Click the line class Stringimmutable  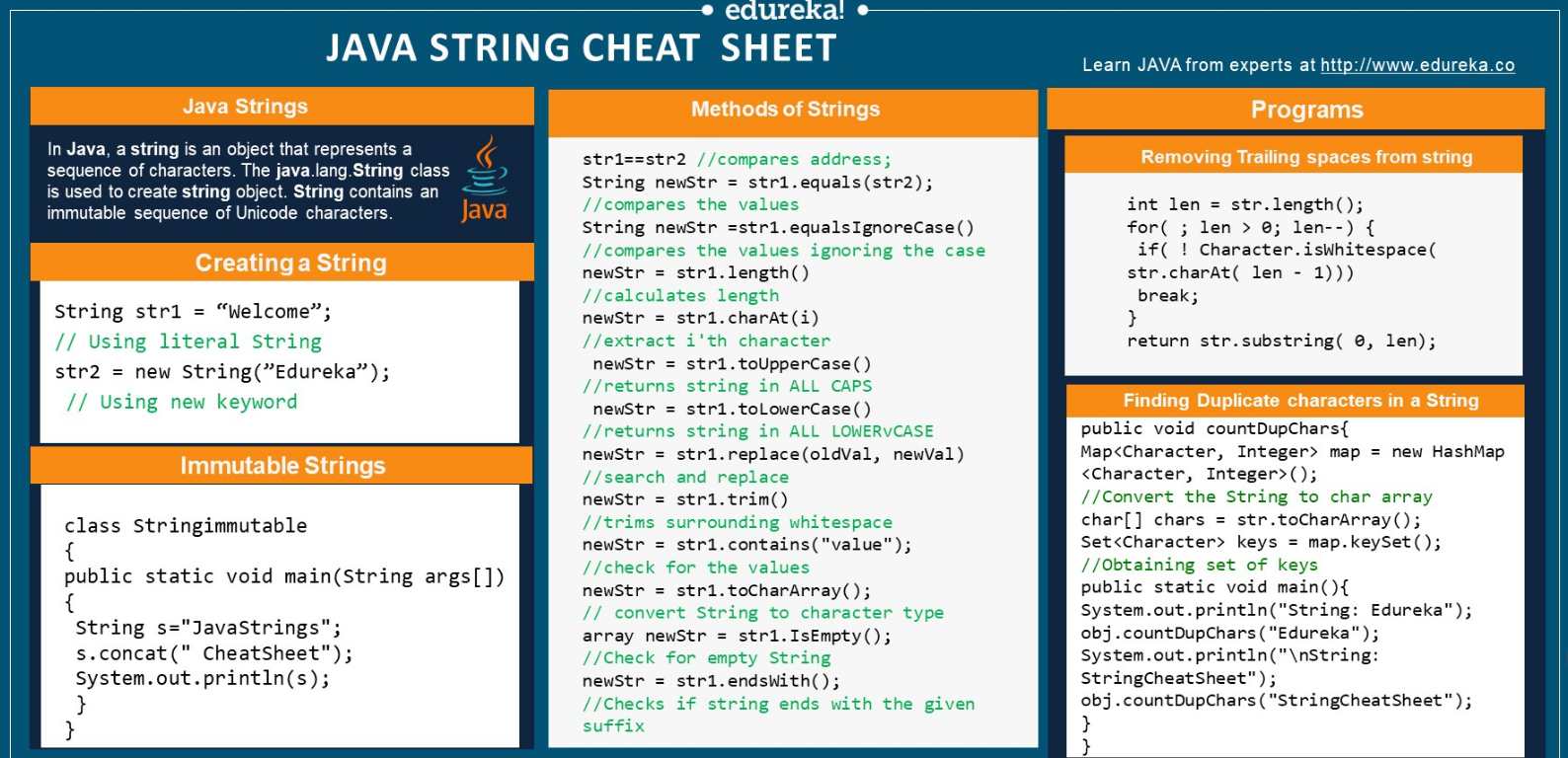click(186, 526)
